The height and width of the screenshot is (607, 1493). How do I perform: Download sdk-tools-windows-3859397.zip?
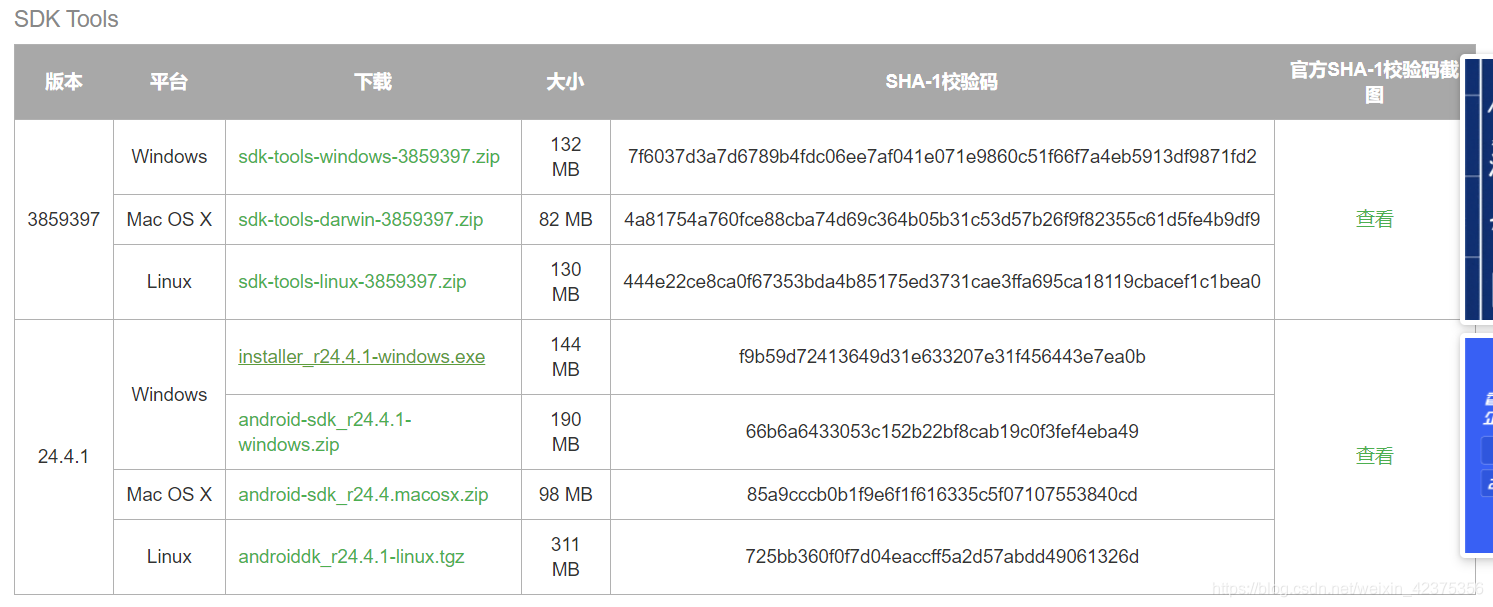pyautogui.click(x=369, y=157)
